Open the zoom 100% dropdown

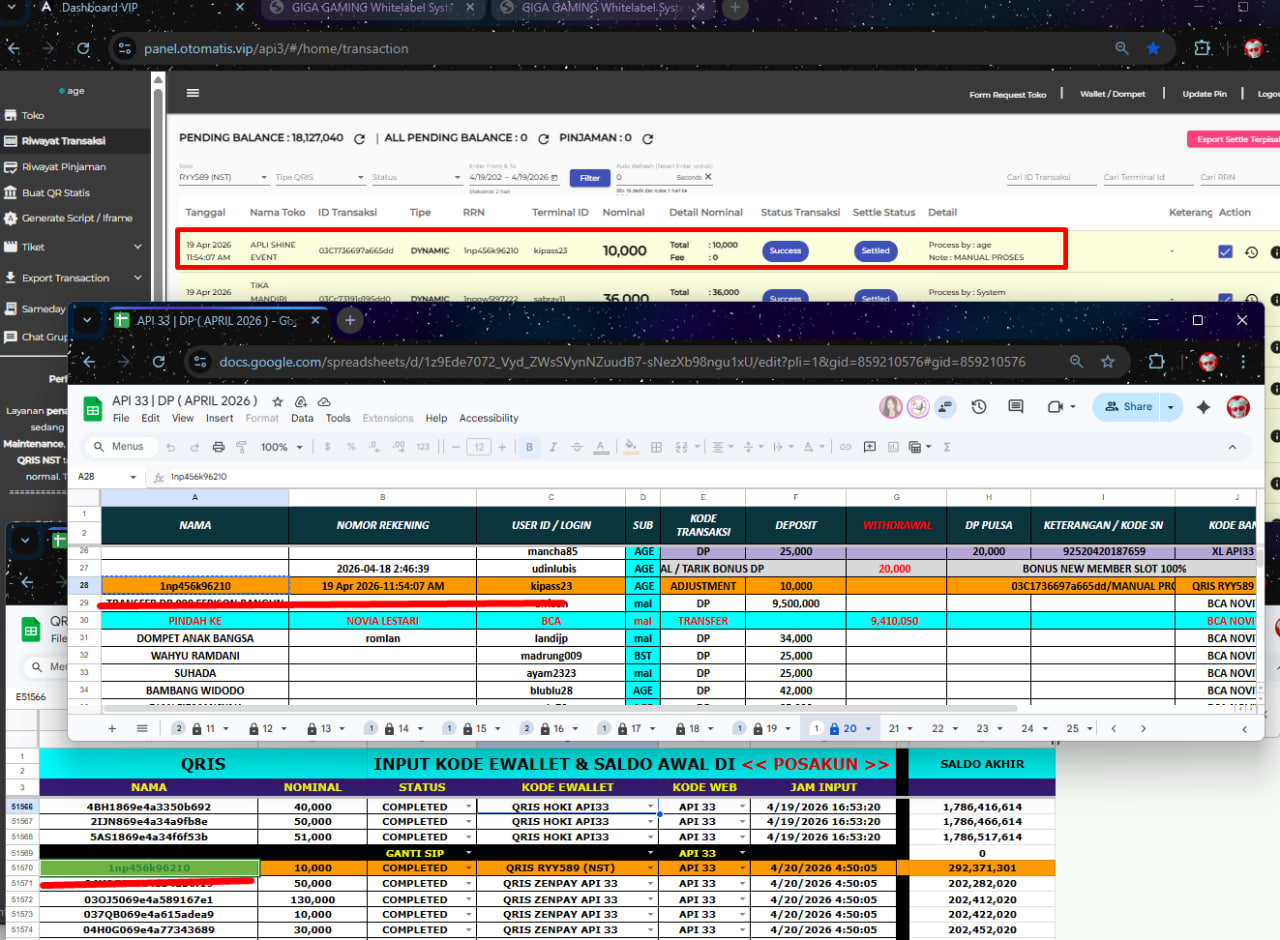281,447
